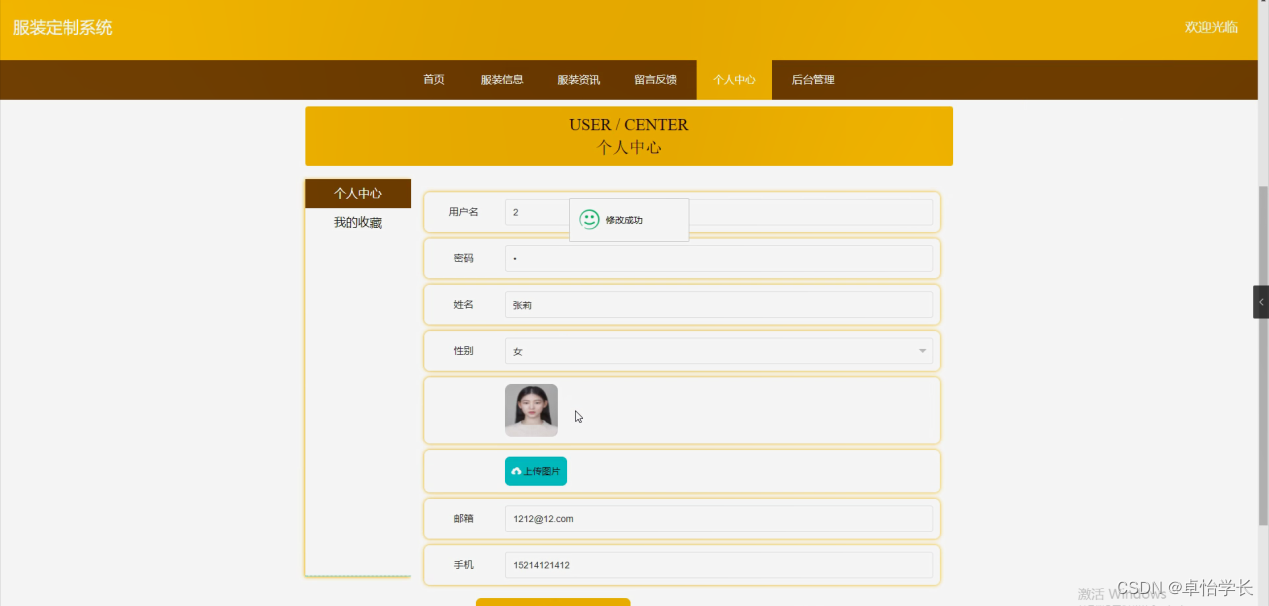The image size is (1269, 606).
Task: Click the 性别 dropdown arrow
Action: [x=921, y=351]
